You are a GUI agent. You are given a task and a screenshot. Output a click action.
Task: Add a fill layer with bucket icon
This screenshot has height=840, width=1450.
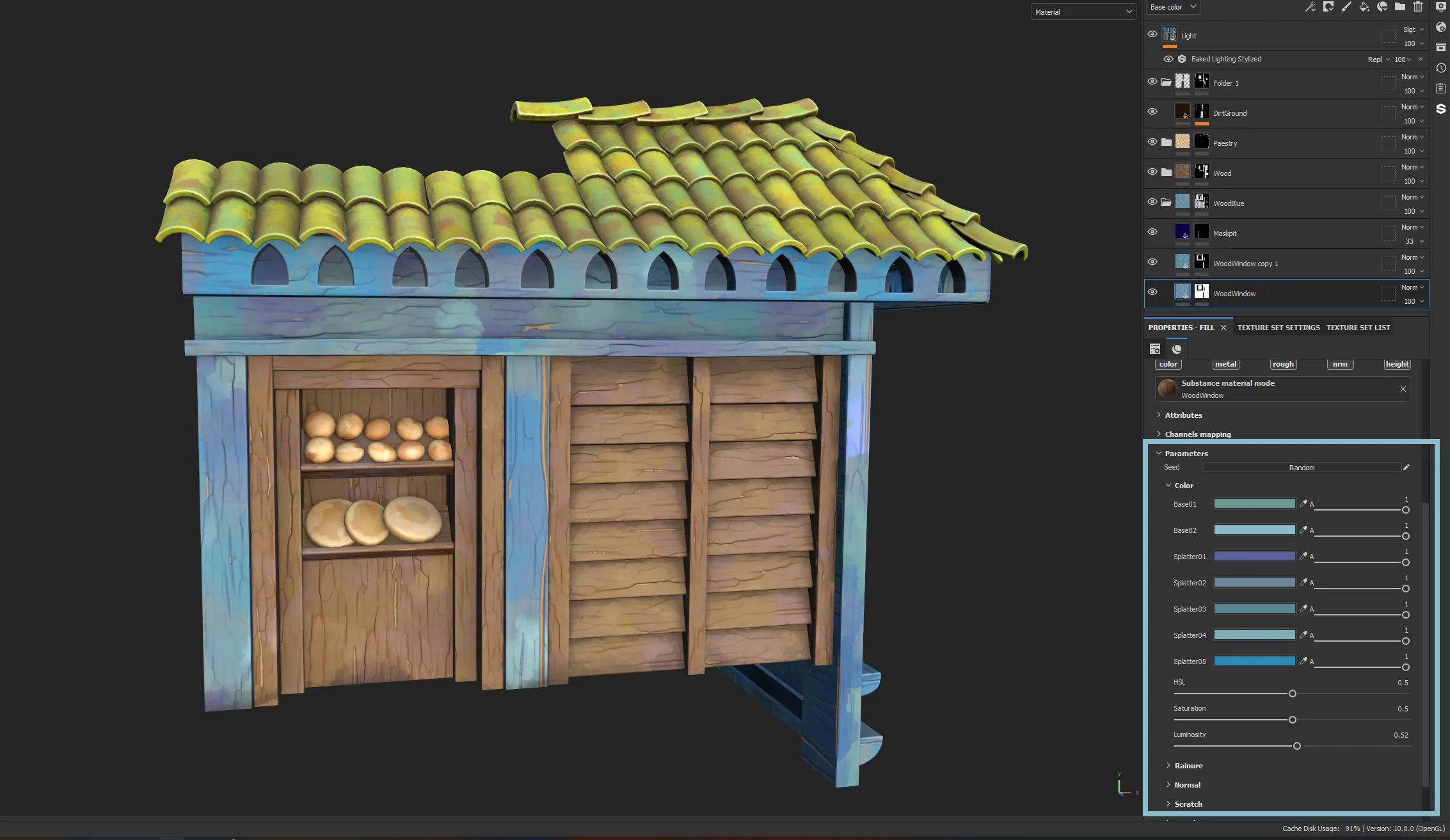coord(1364,7)
